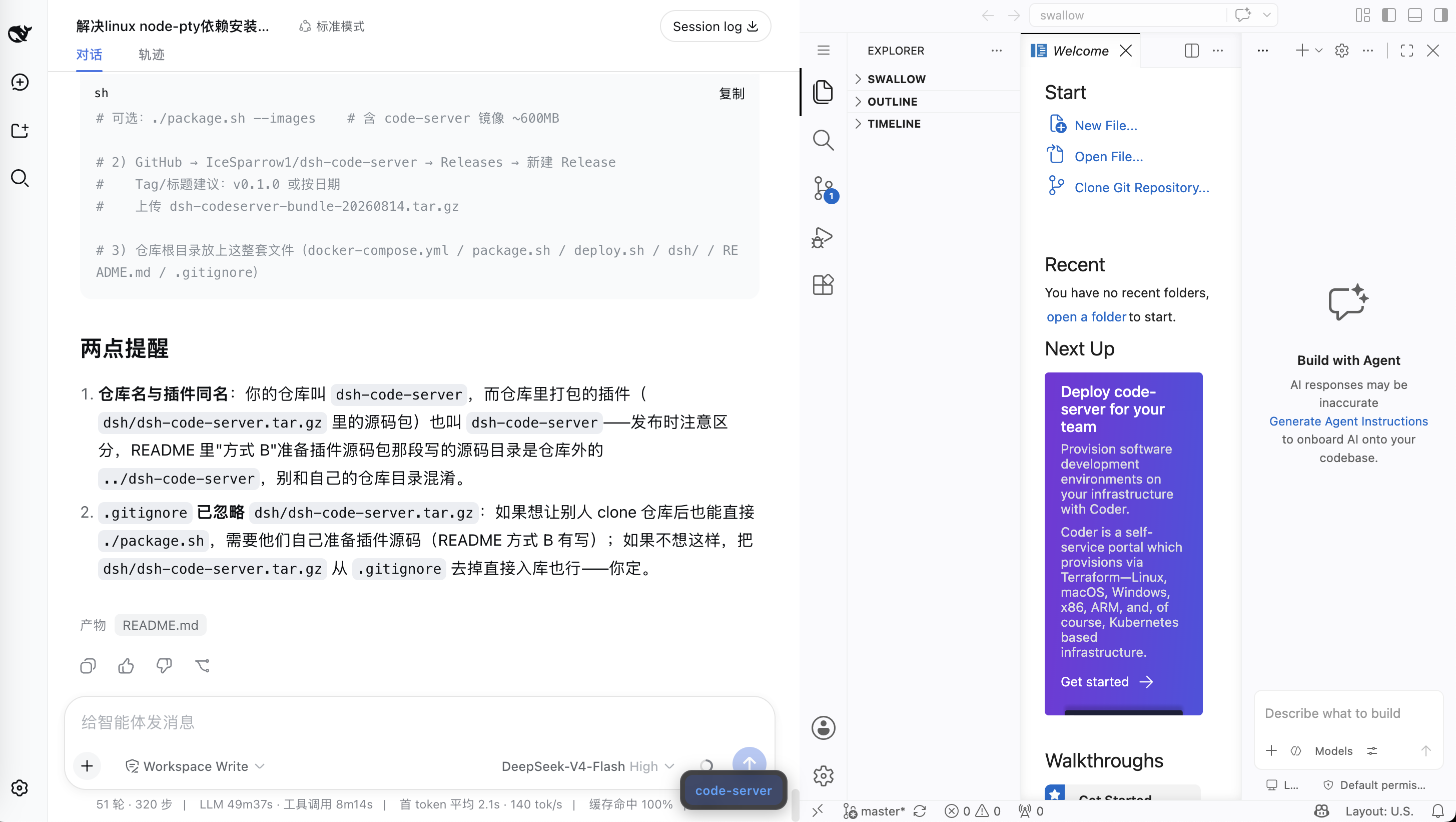
Task: Click the Copilot status icon in the status bar
Action: (1321, 811)
